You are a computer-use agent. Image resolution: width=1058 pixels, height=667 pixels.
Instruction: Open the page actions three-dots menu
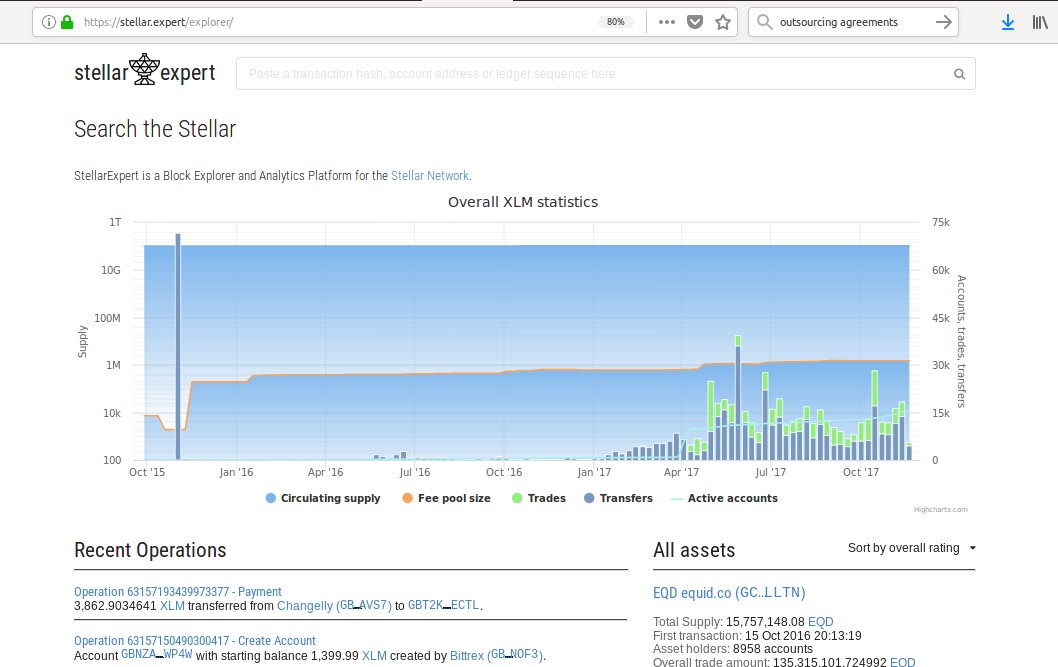point(667,22)
